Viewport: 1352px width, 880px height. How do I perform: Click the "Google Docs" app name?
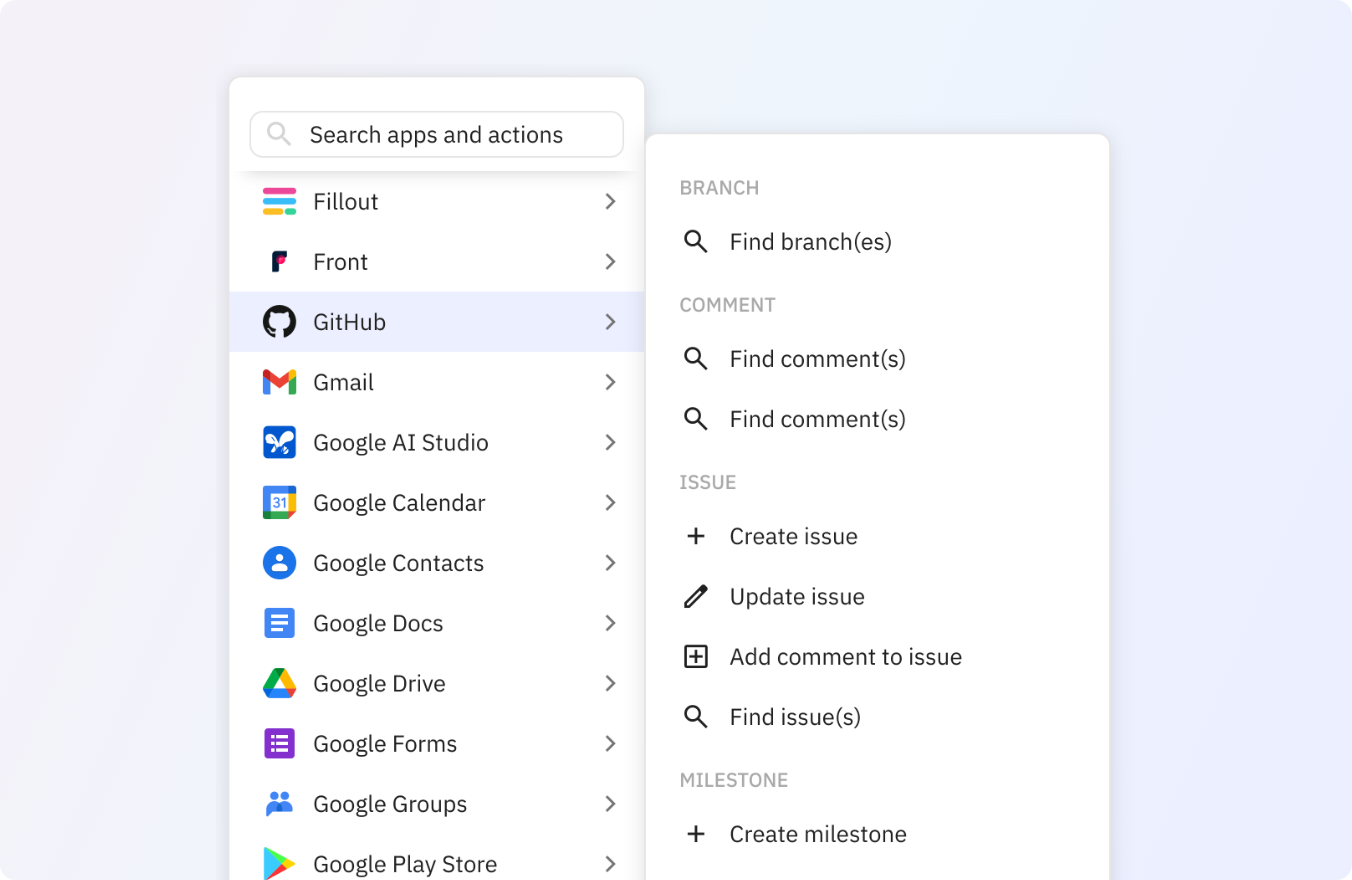pos(378,623)
